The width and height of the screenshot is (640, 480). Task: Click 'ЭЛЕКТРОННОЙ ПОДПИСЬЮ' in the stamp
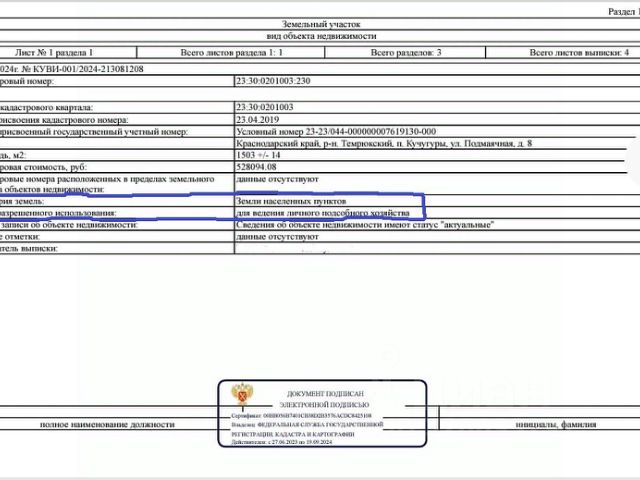324,405
